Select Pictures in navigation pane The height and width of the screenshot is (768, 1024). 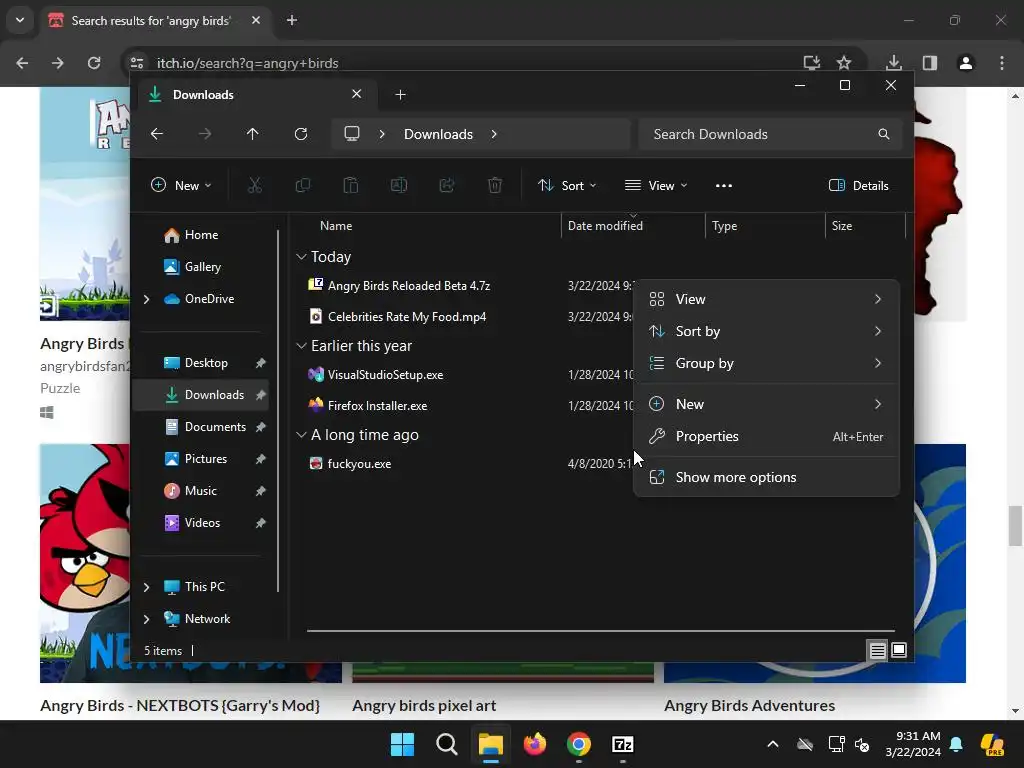[x=200, y=459]
